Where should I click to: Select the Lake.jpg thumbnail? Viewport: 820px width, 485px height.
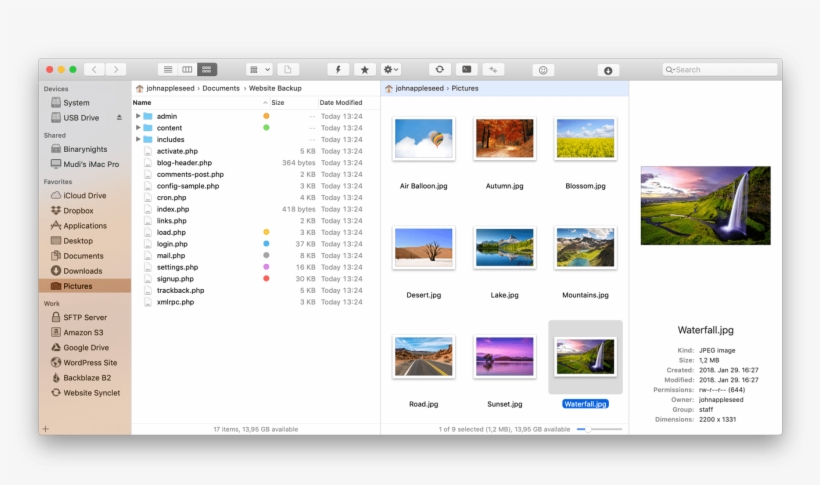tap(504, 249)
